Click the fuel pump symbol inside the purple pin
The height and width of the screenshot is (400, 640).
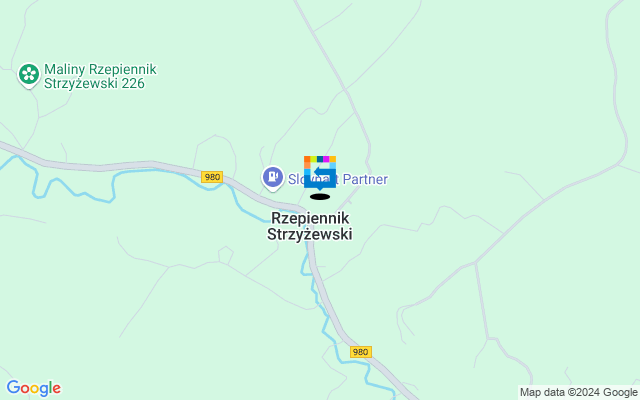273,176
